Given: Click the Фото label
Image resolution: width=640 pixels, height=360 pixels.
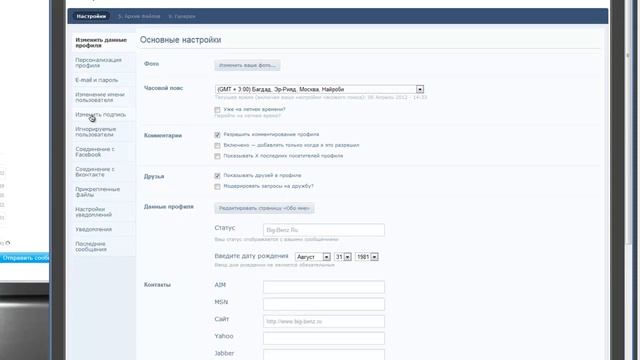Looking at the screenshot, I should coord(151,64).
